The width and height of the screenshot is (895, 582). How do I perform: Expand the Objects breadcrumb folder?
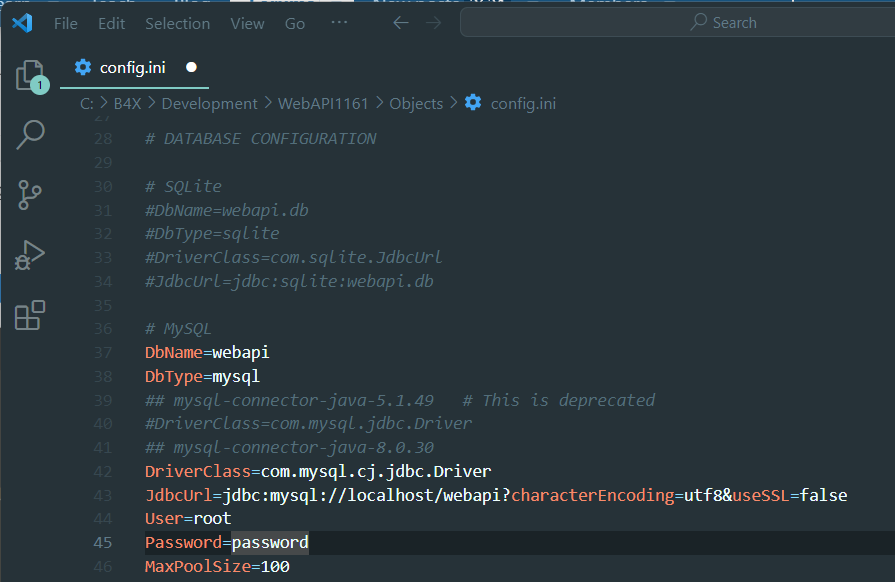click(x=416, y=103)
